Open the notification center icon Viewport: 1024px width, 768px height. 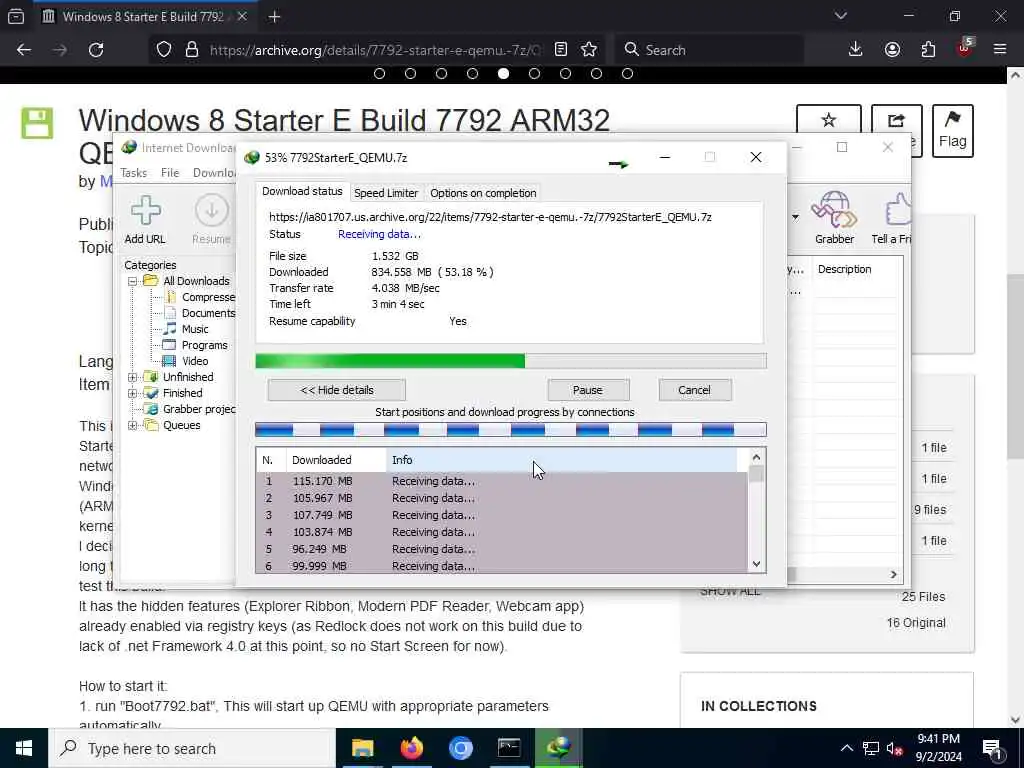[x=993, y=748]
